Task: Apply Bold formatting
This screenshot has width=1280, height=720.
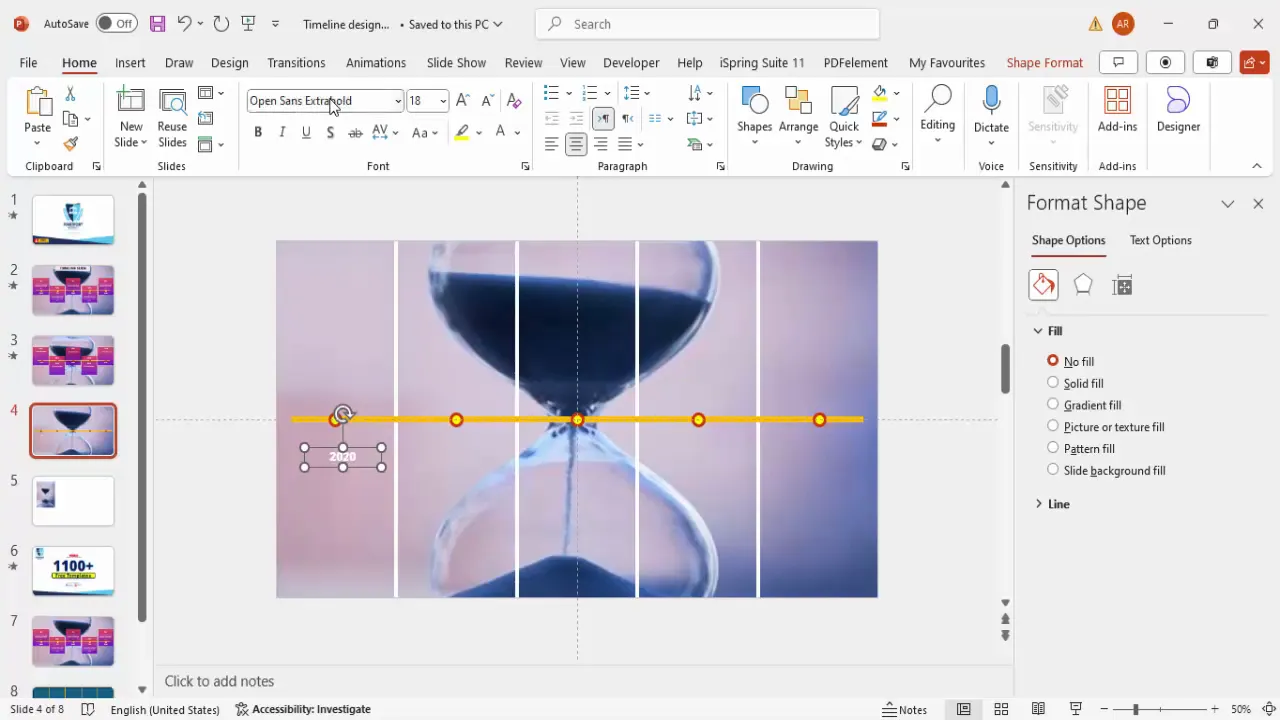Action: 258,132
